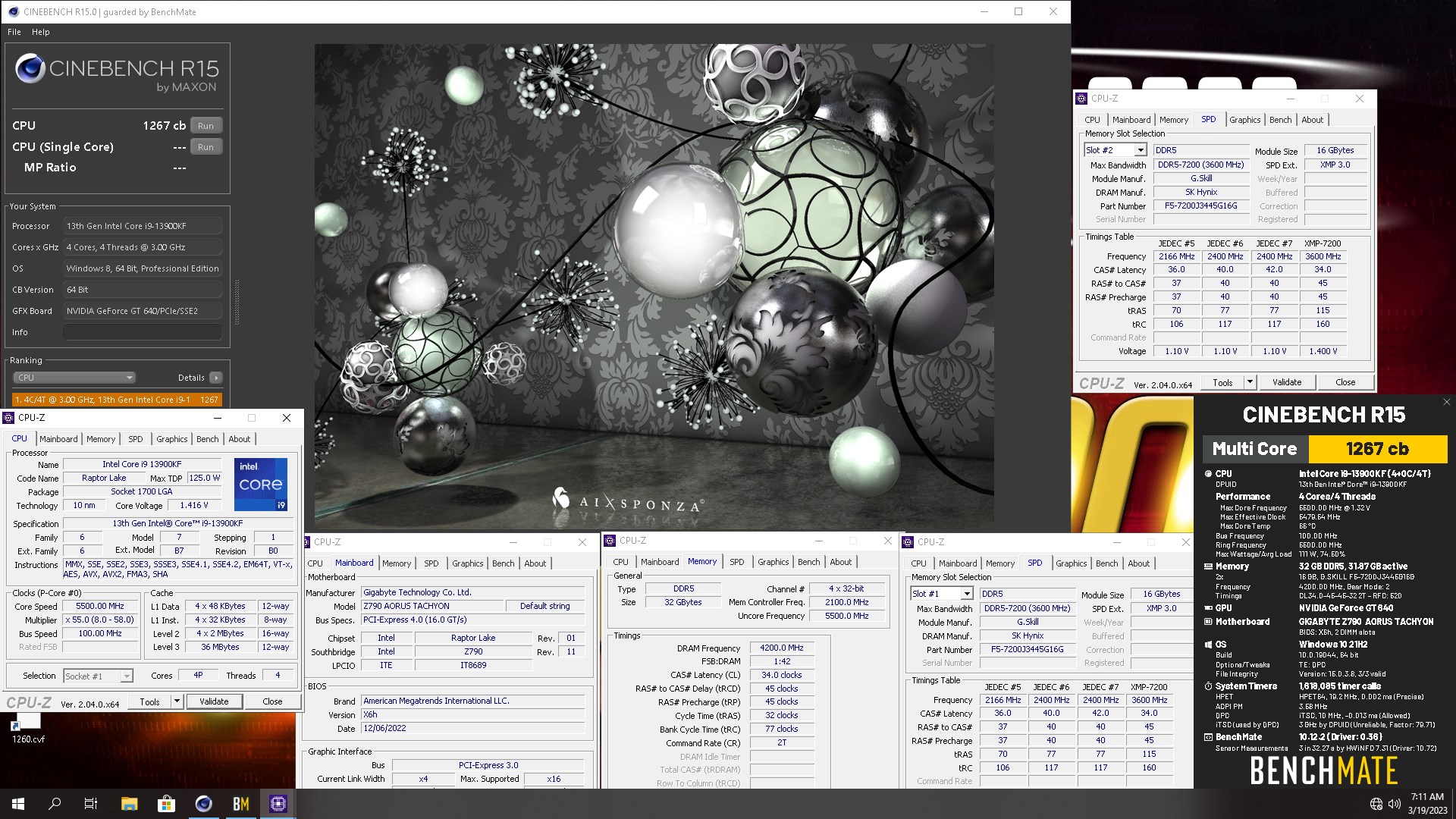The height and width of the screenshot is (819, 1456).
Task: Open Tools arrow in CPU-Z CPU window
Action: pyautogui.click(x=177, y=701)
